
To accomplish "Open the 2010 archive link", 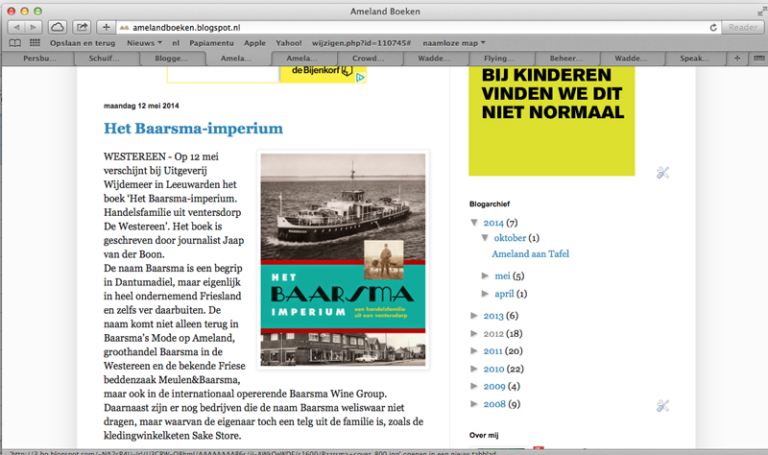I will click(494, 369).
